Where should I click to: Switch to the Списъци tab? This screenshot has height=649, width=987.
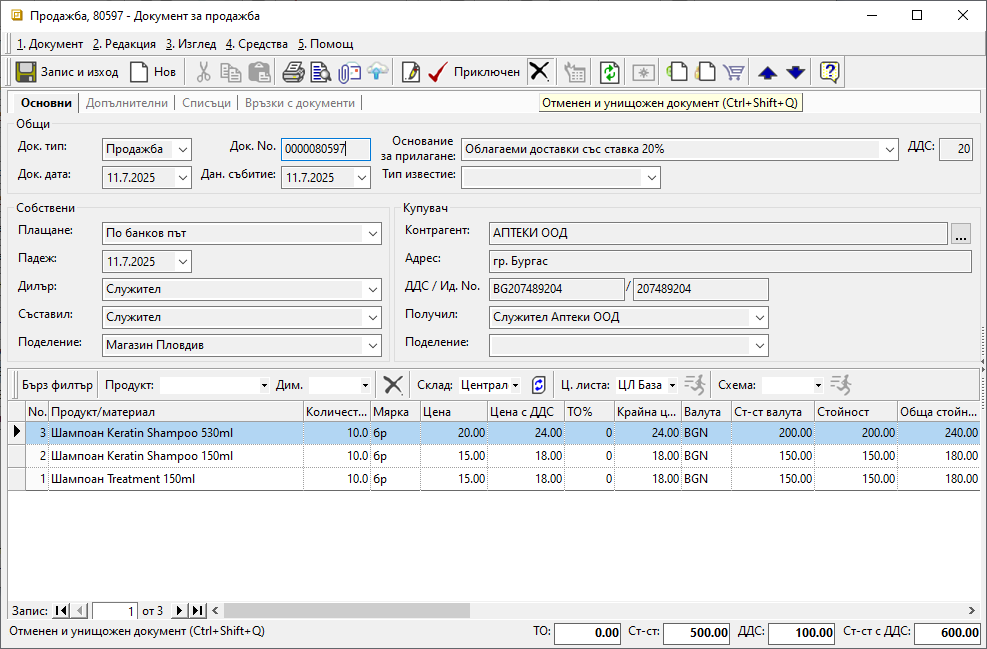click(x=206, y=103)
